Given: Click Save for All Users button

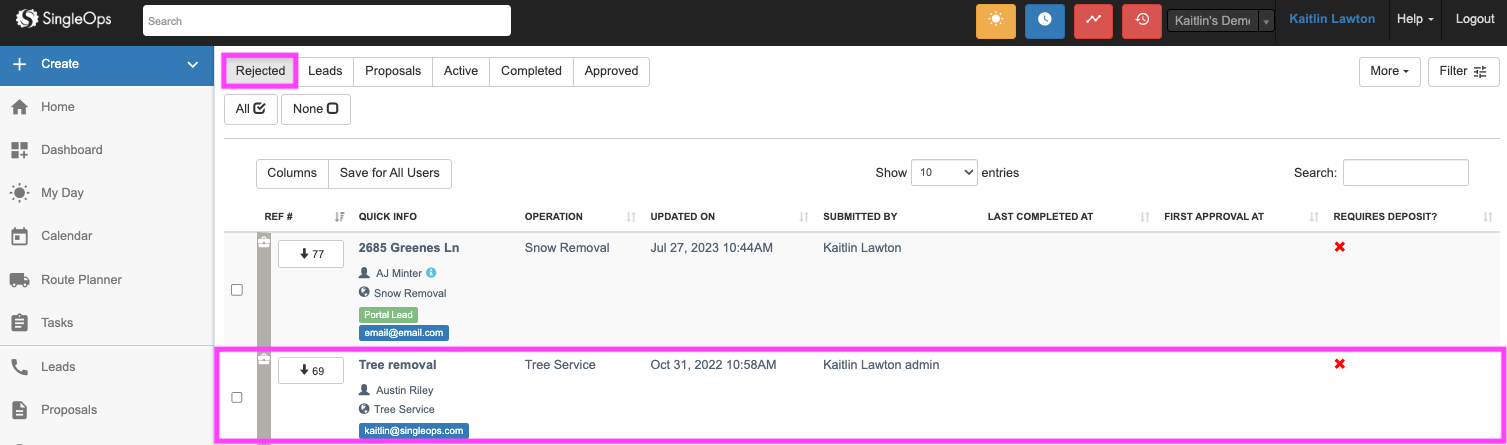Looking at the screenshot, I should pos(389,173).
